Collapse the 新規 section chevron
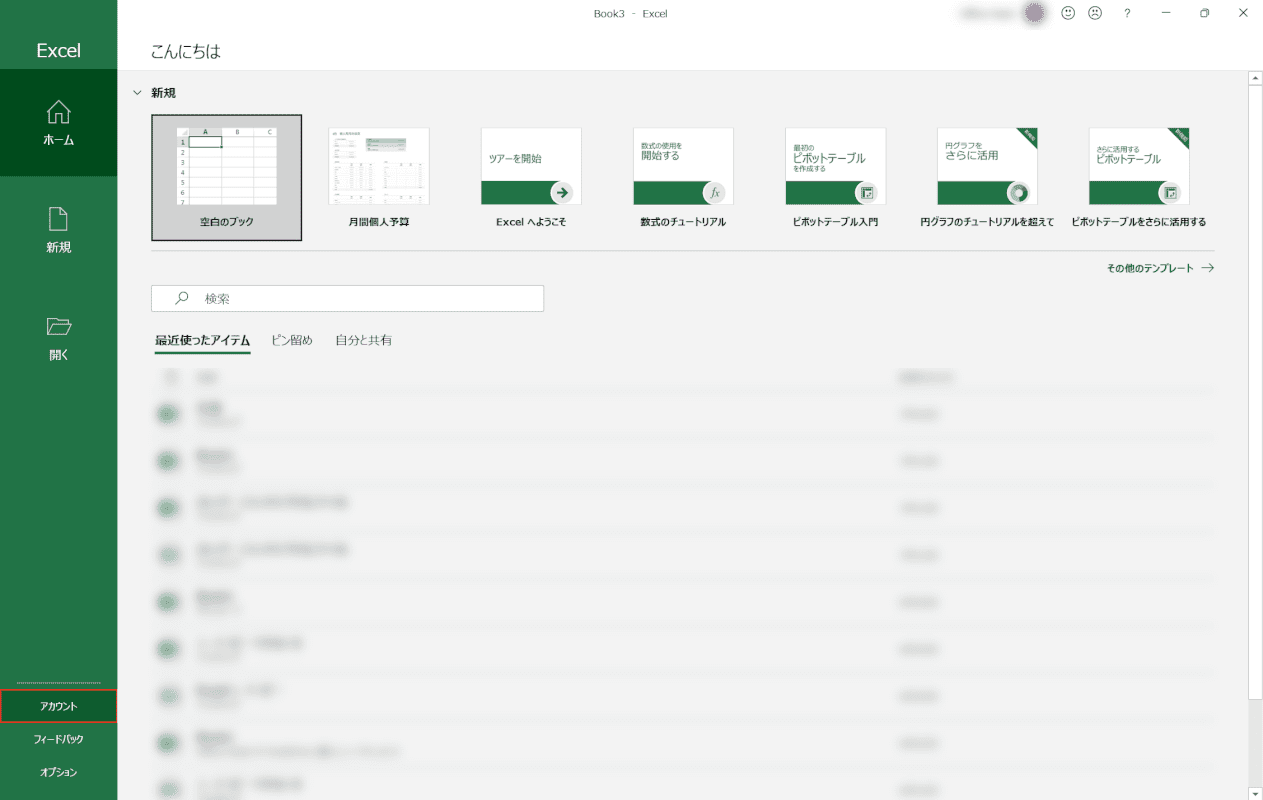 click(137, 93)
